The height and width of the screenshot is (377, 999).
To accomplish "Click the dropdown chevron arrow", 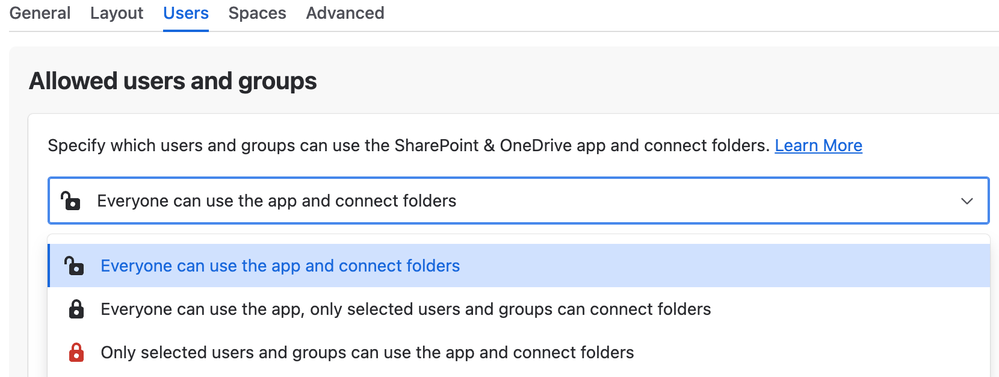I will click(967, 201).
